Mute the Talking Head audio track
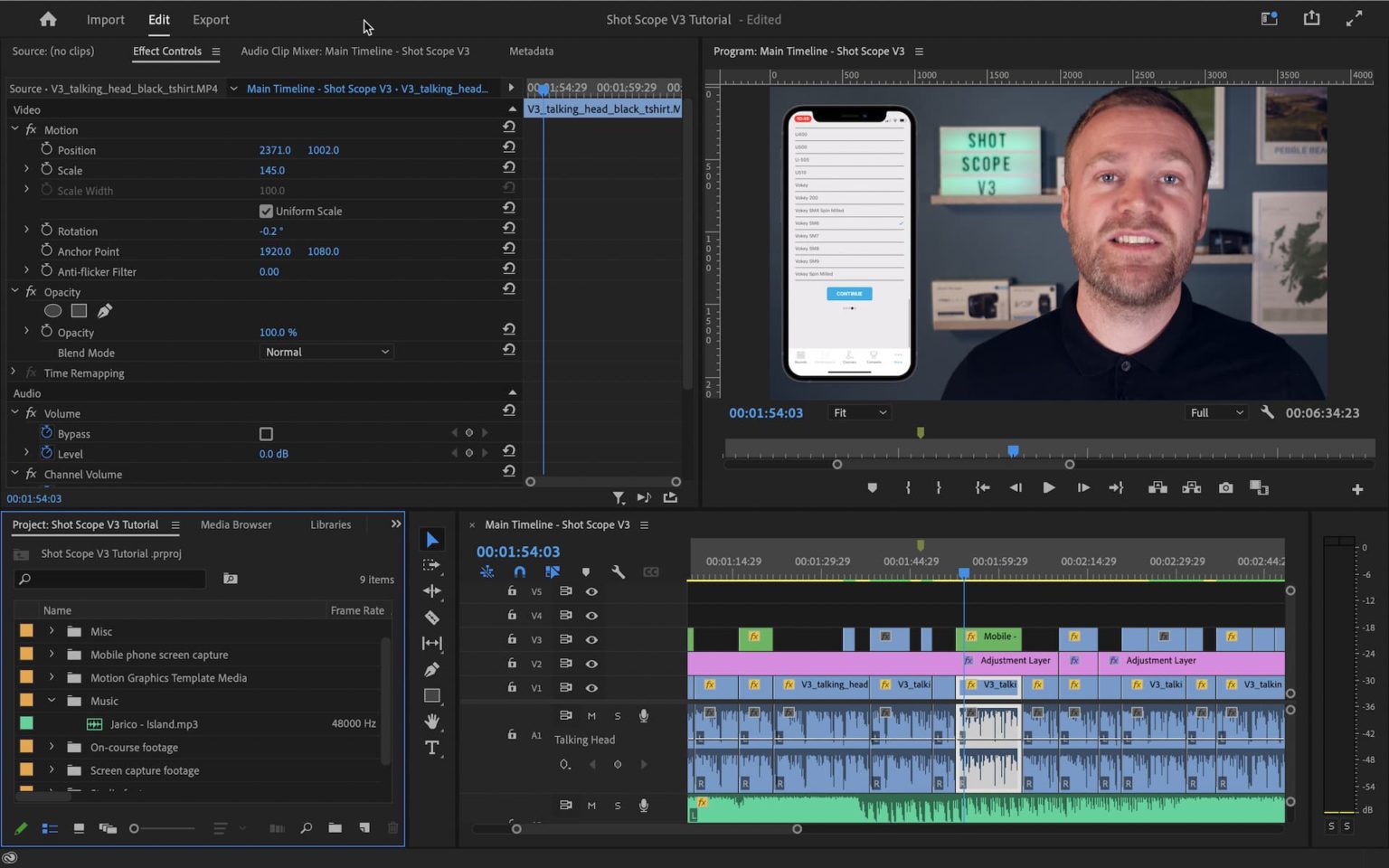 pos(591,715)
